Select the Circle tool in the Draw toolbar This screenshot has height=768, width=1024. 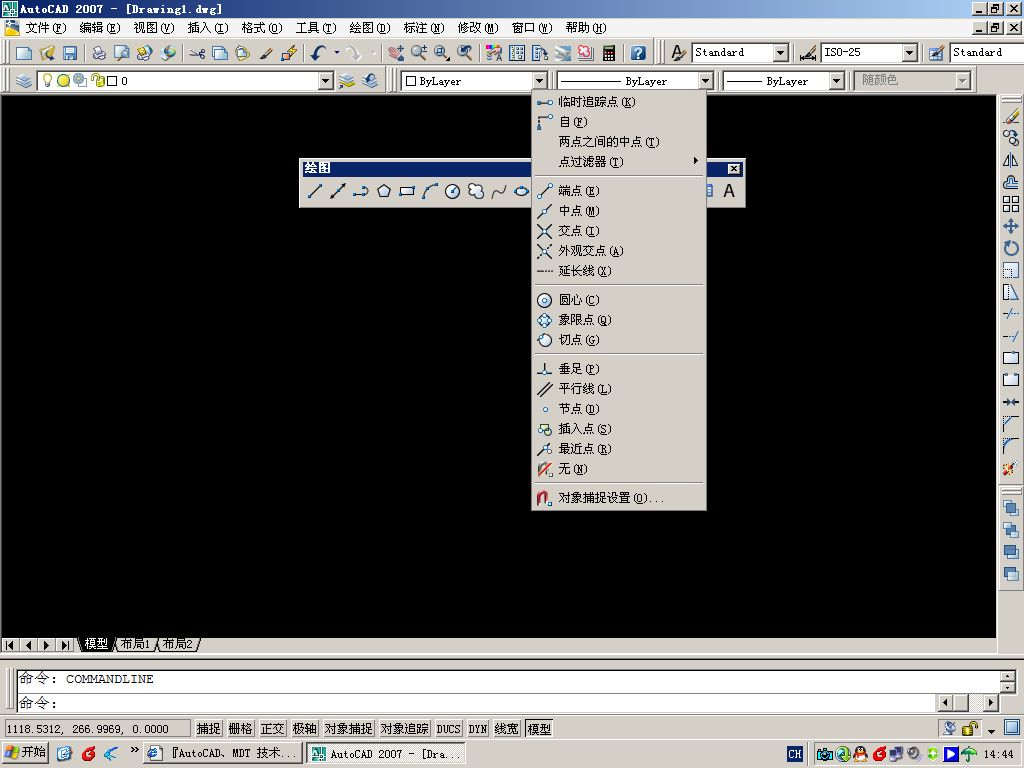tap(453, 191)
